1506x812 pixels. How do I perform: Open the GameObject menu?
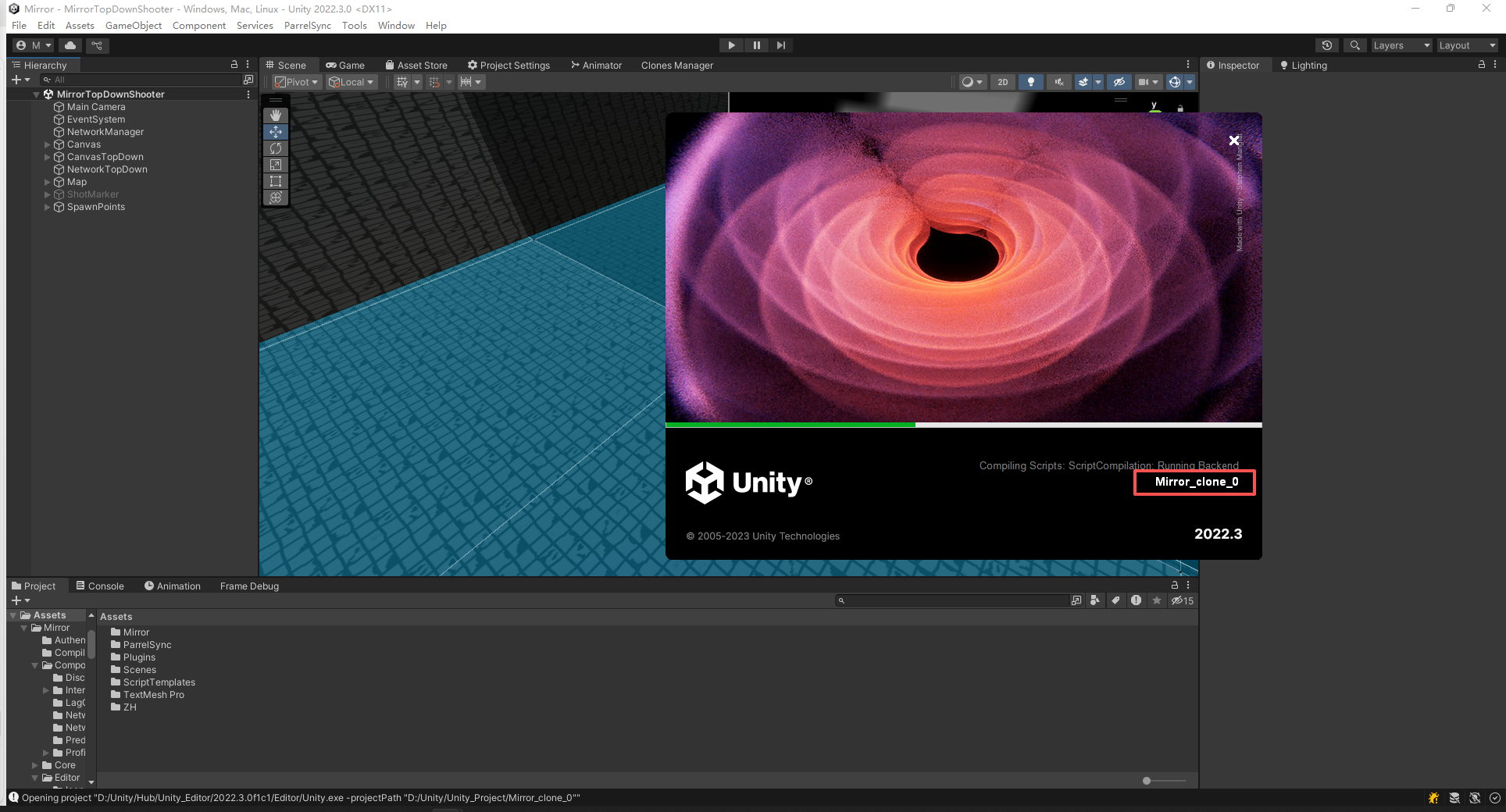(x=134, y=26)
